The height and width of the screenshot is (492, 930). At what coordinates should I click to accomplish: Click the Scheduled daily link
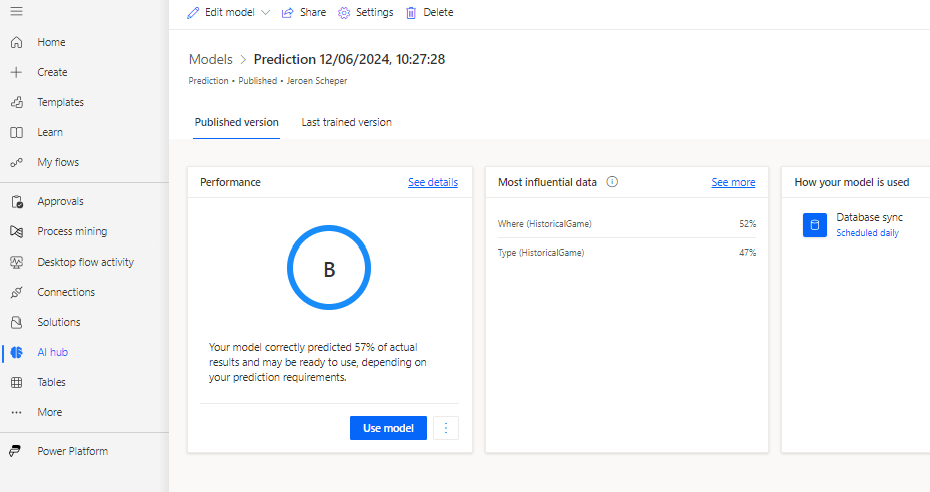click(x=867, y=233)
